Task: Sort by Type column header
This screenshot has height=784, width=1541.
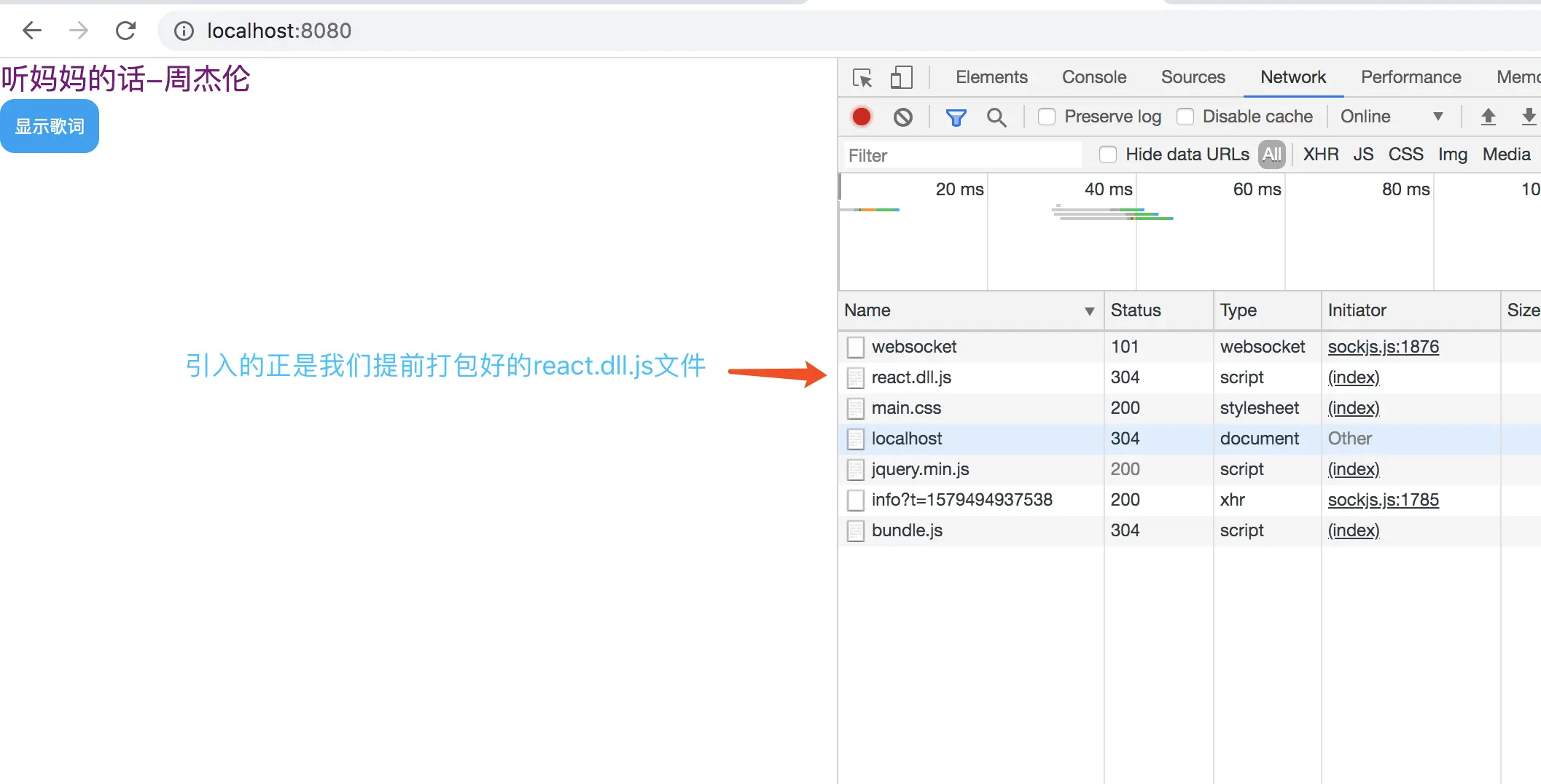Action: tap(1267, 310)
